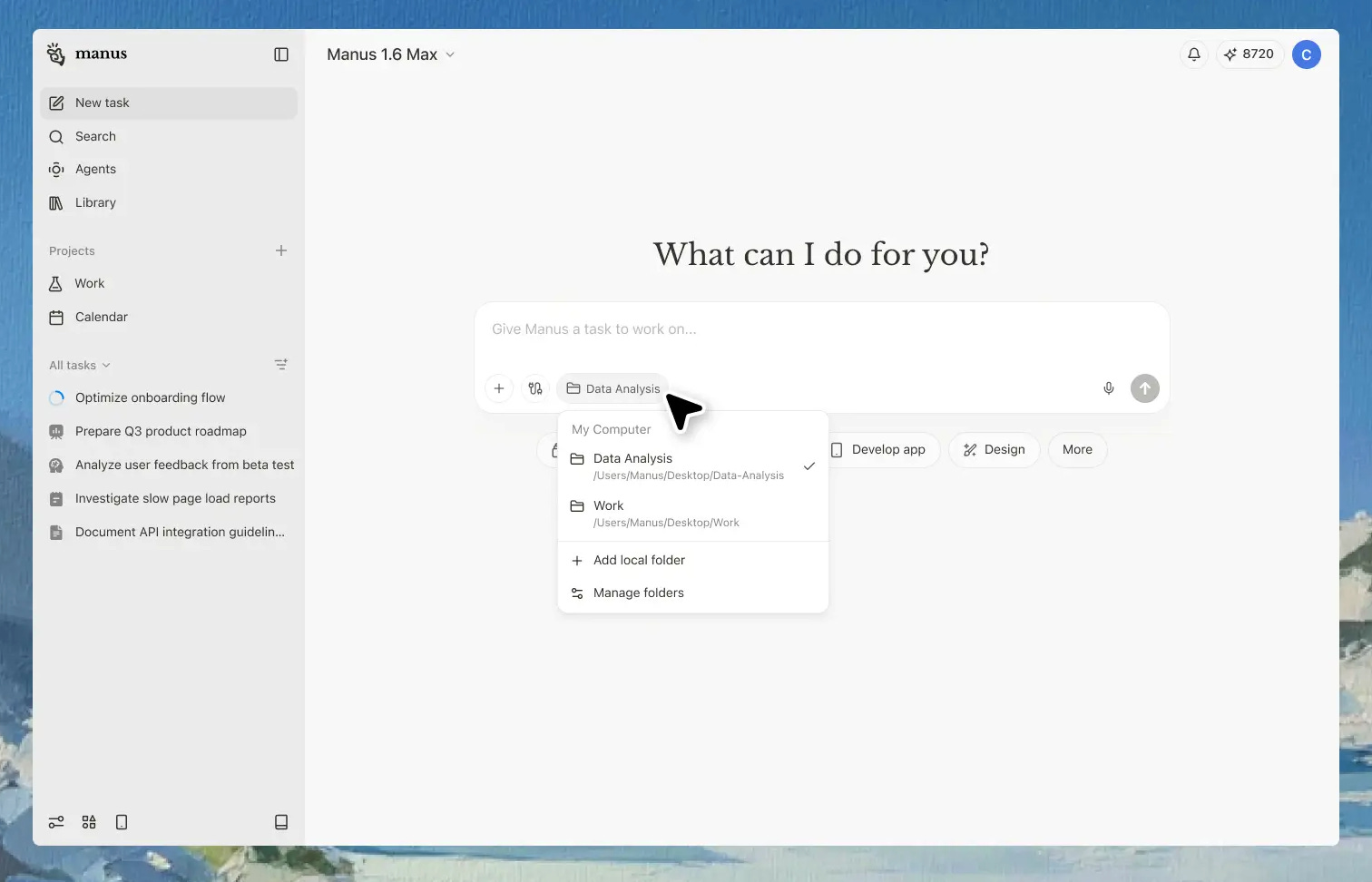The image size is (1372, 882).
Task: Focus the Give Manus a task input
Action: click(821, 329)
